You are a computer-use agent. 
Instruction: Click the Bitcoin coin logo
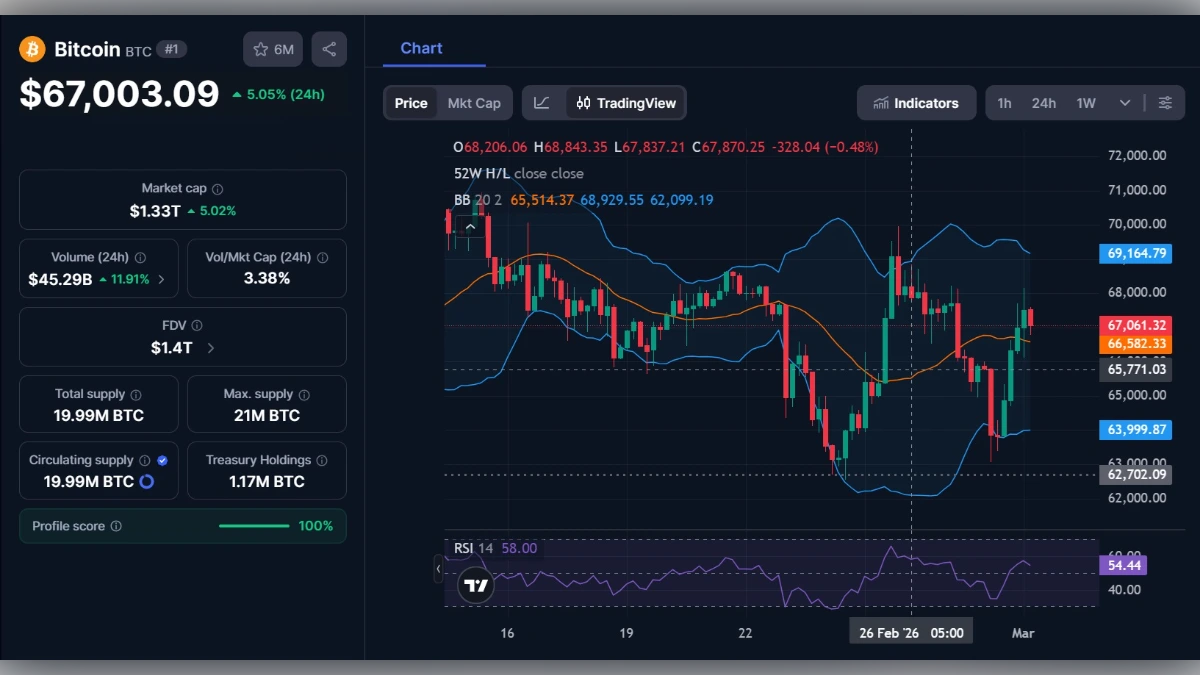tap(32, 48)
